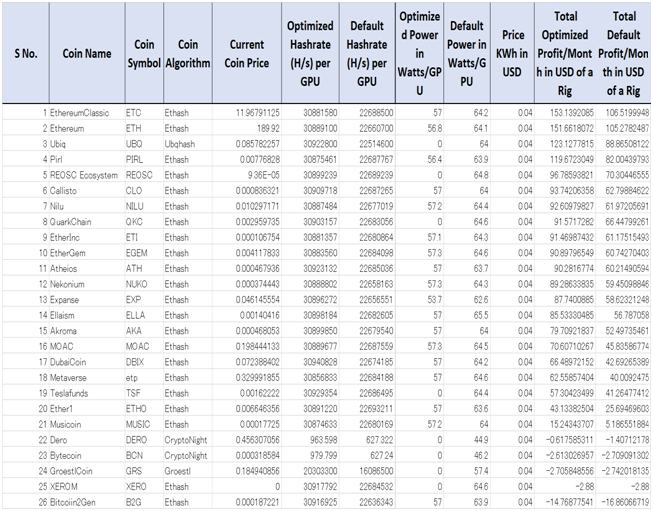Select the NUKO symbol cell

144,284
